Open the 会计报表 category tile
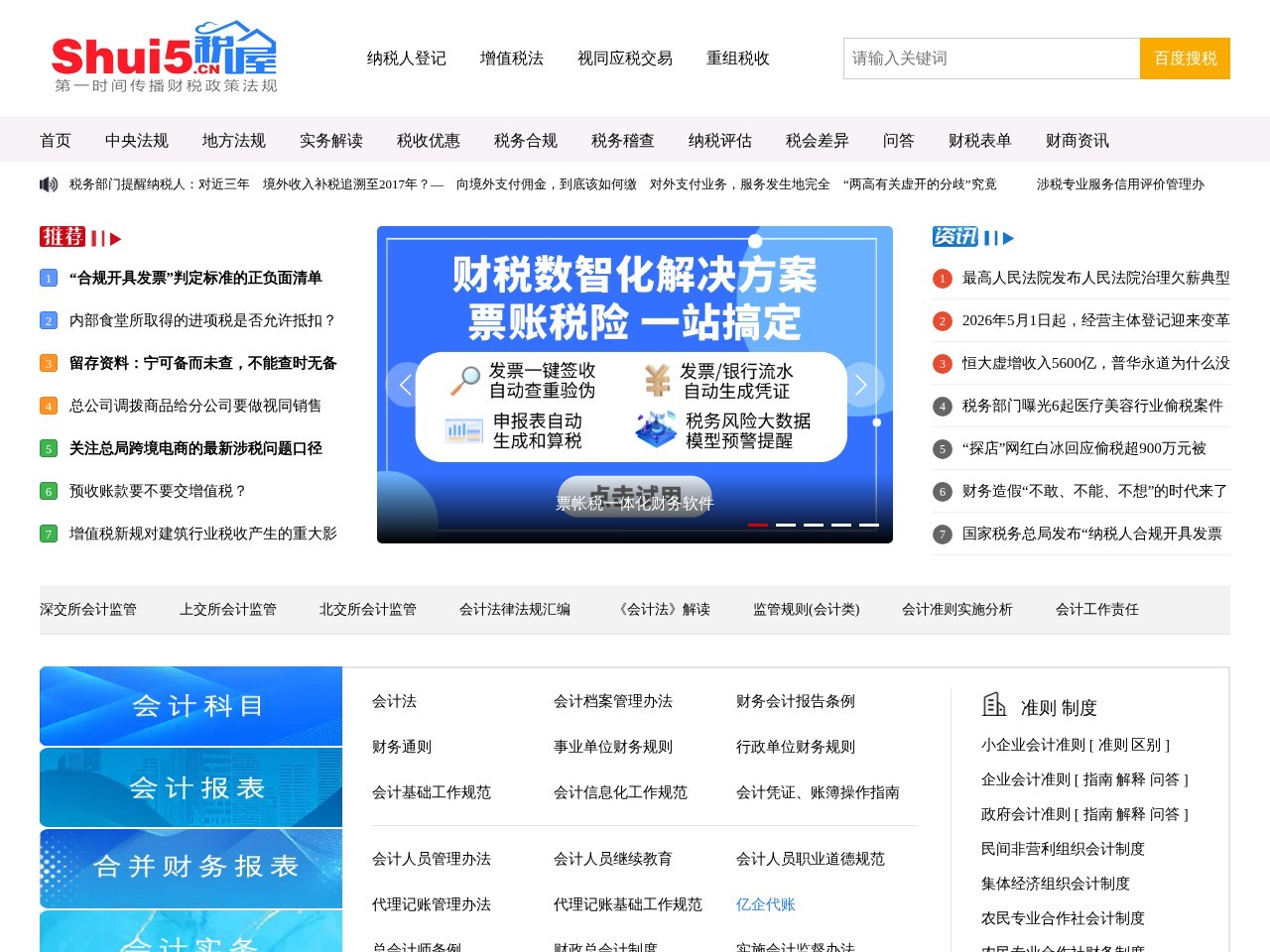This screenshot has height=952, width=1270. point(190,787)
